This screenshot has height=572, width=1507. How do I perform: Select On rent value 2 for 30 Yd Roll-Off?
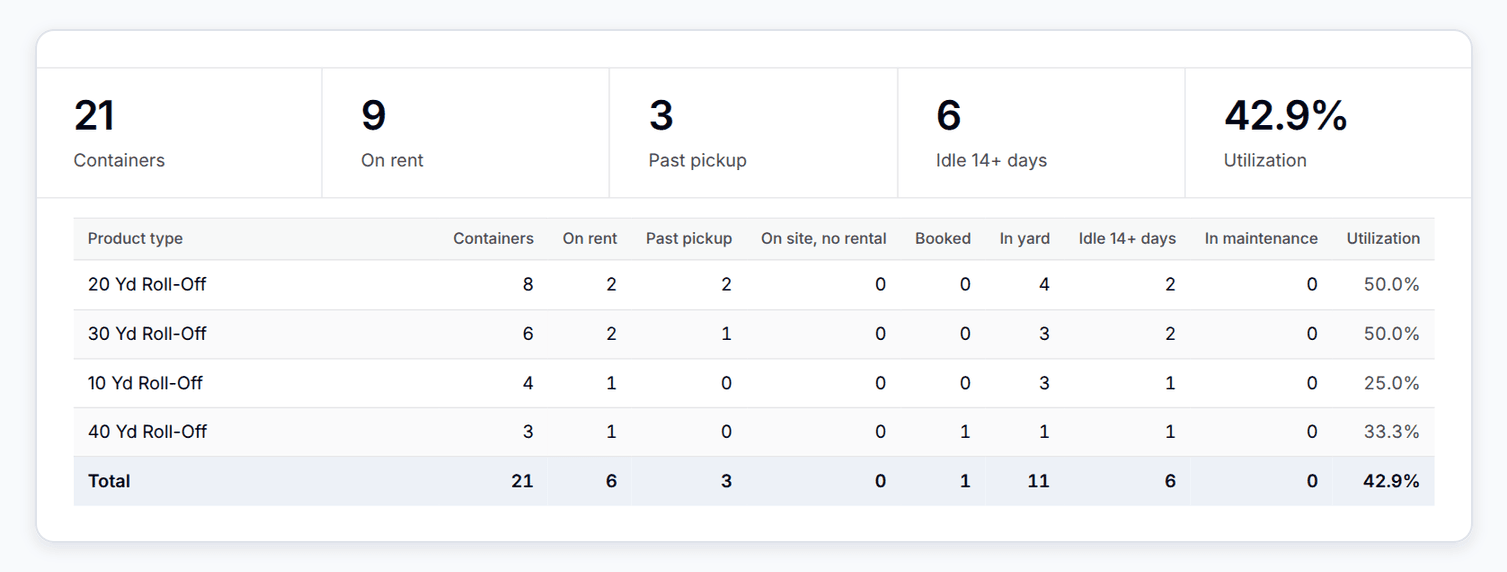[x=612, y=333]
